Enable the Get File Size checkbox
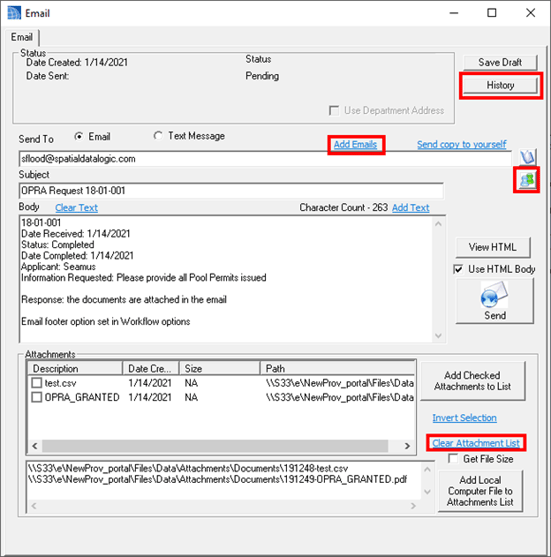The image size is (551, 557). (x=453, y=459)
